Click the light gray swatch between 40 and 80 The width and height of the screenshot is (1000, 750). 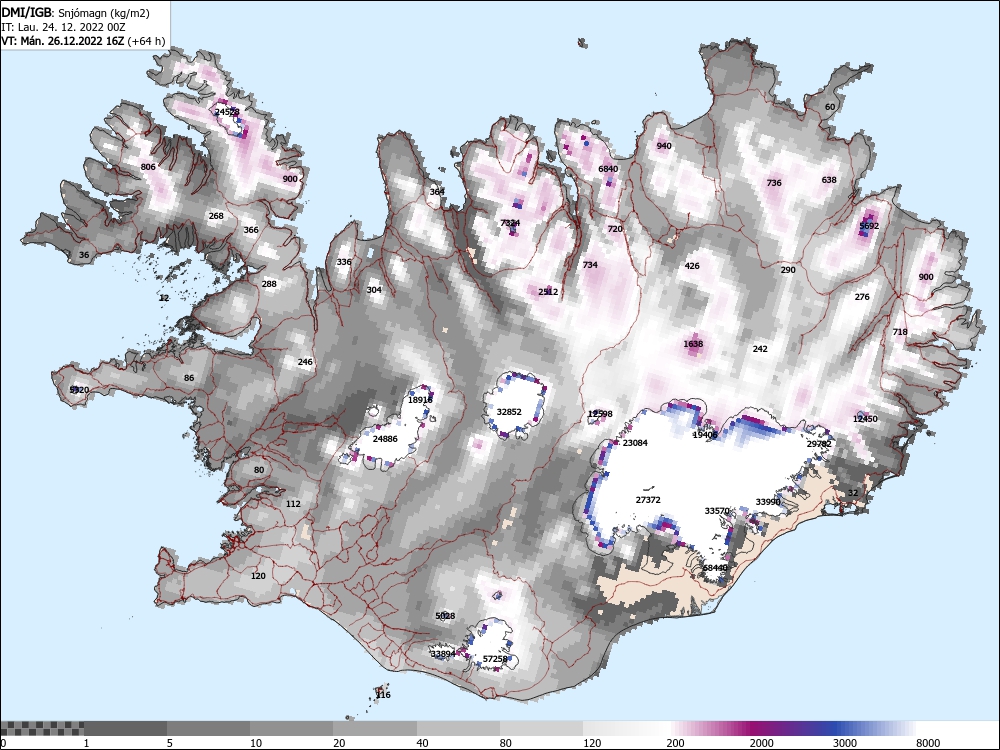pyautogui.click(x=459, y=728)
